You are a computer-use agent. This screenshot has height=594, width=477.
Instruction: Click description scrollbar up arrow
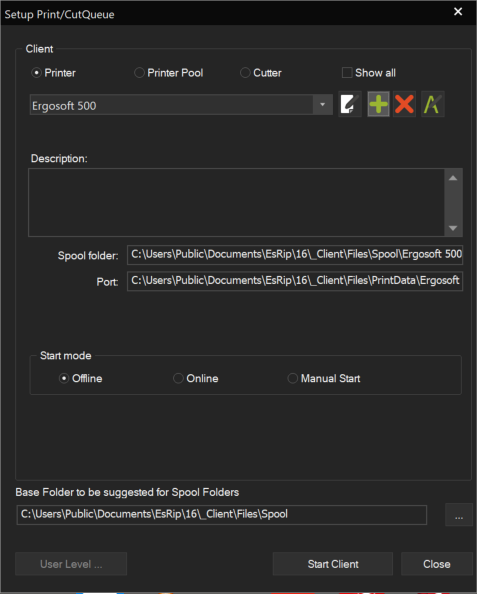pyautogui.click(x=453, y=178)
